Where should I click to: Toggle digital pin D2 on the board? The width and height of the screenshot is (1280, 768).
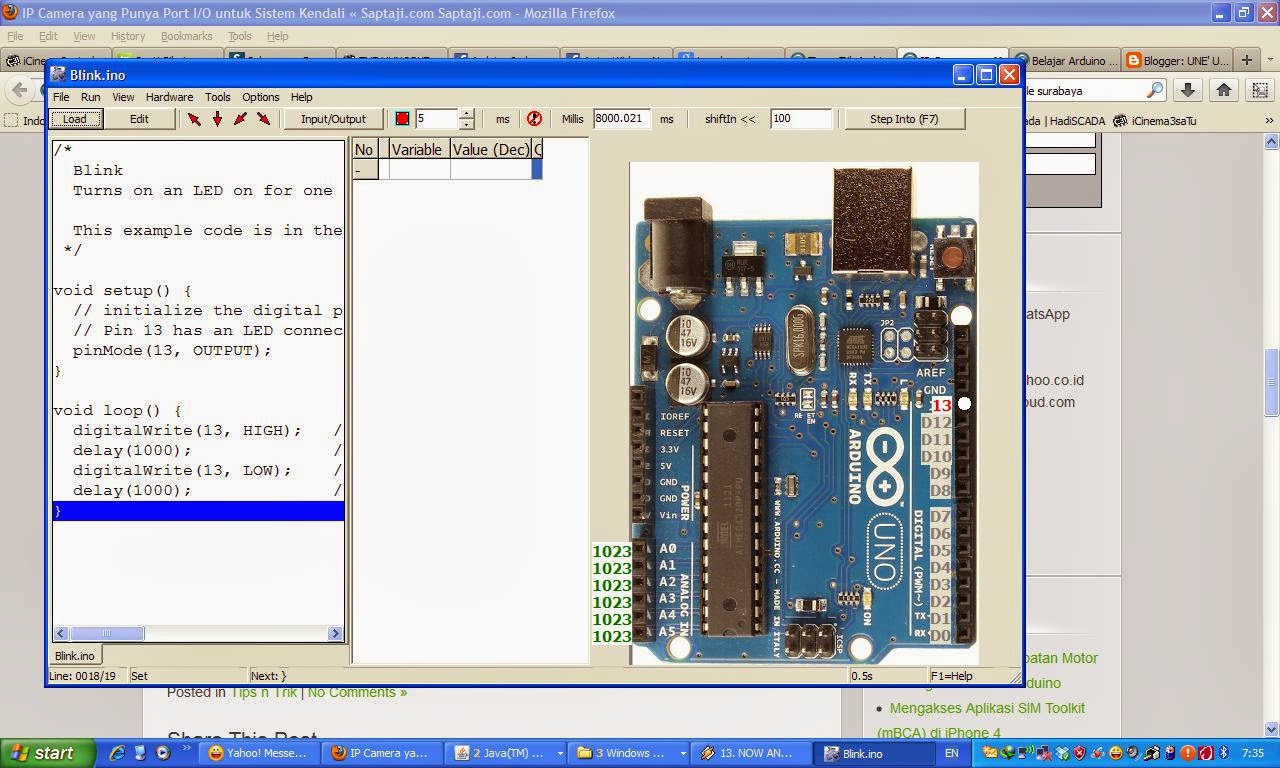pyautogui.click(x=940, y=602)
